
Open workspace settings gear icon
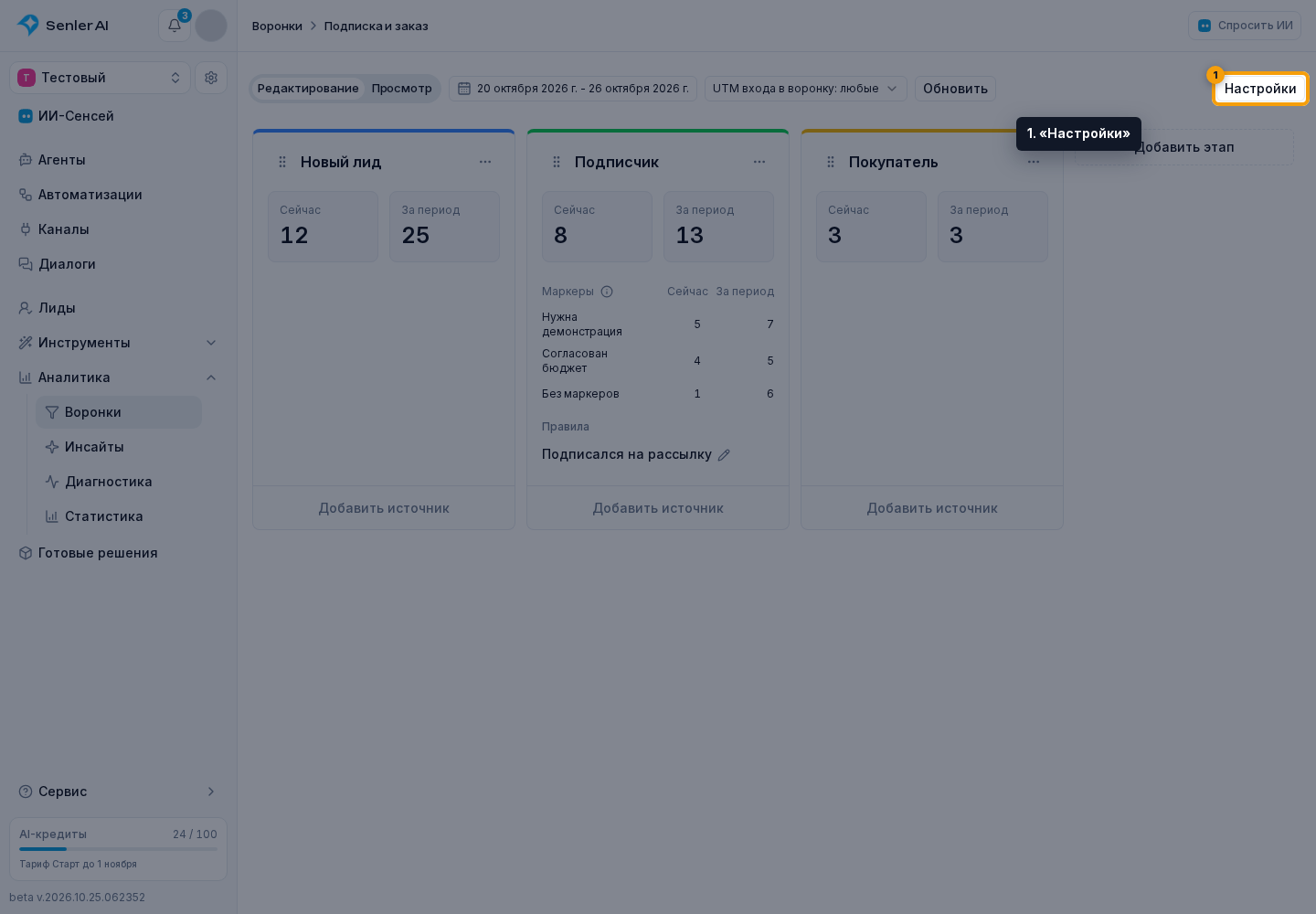[211, 78]
